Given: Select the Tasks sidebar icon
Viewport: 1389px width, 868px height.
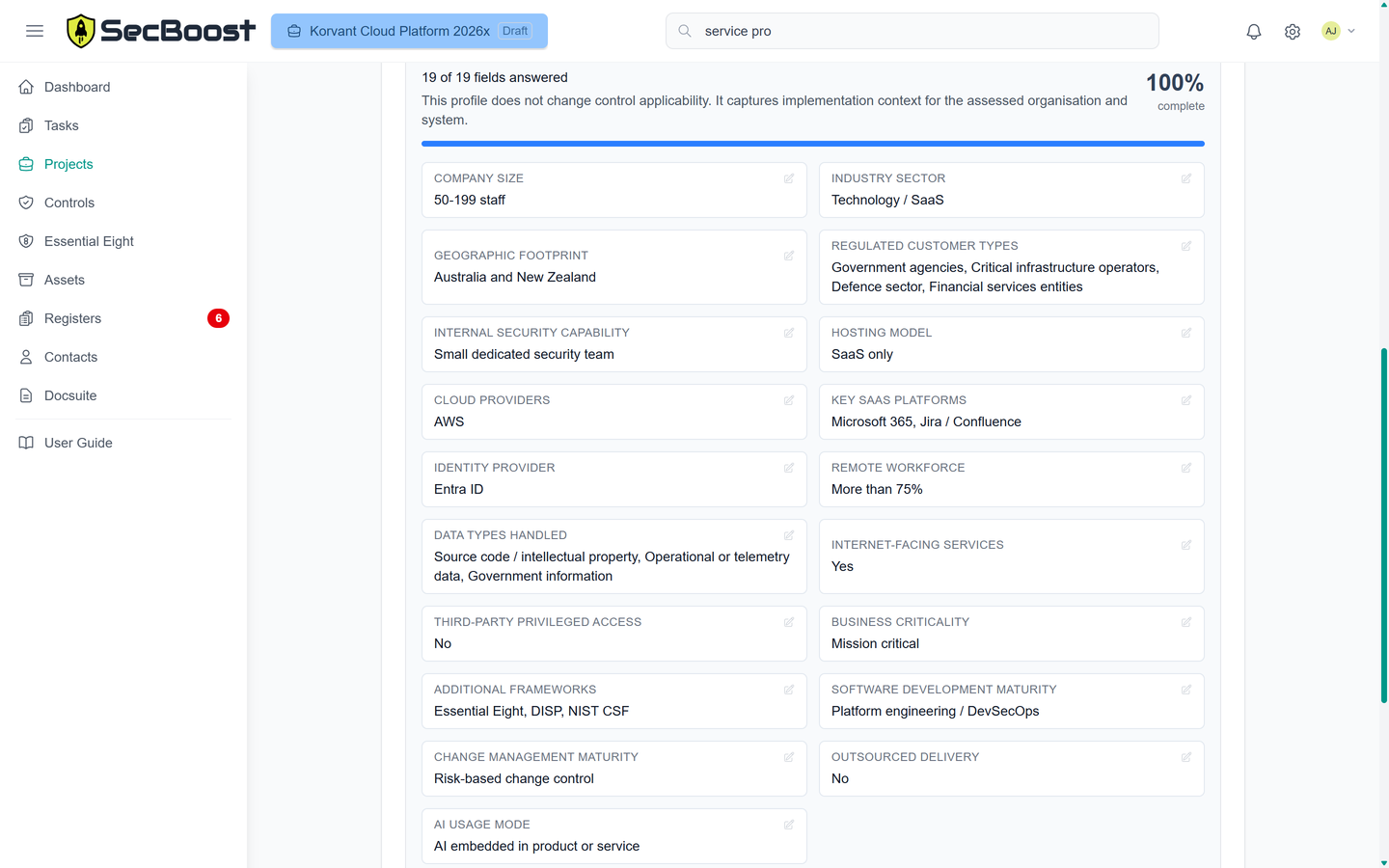Looking at the screenshot, I should (x=25, y=125).
